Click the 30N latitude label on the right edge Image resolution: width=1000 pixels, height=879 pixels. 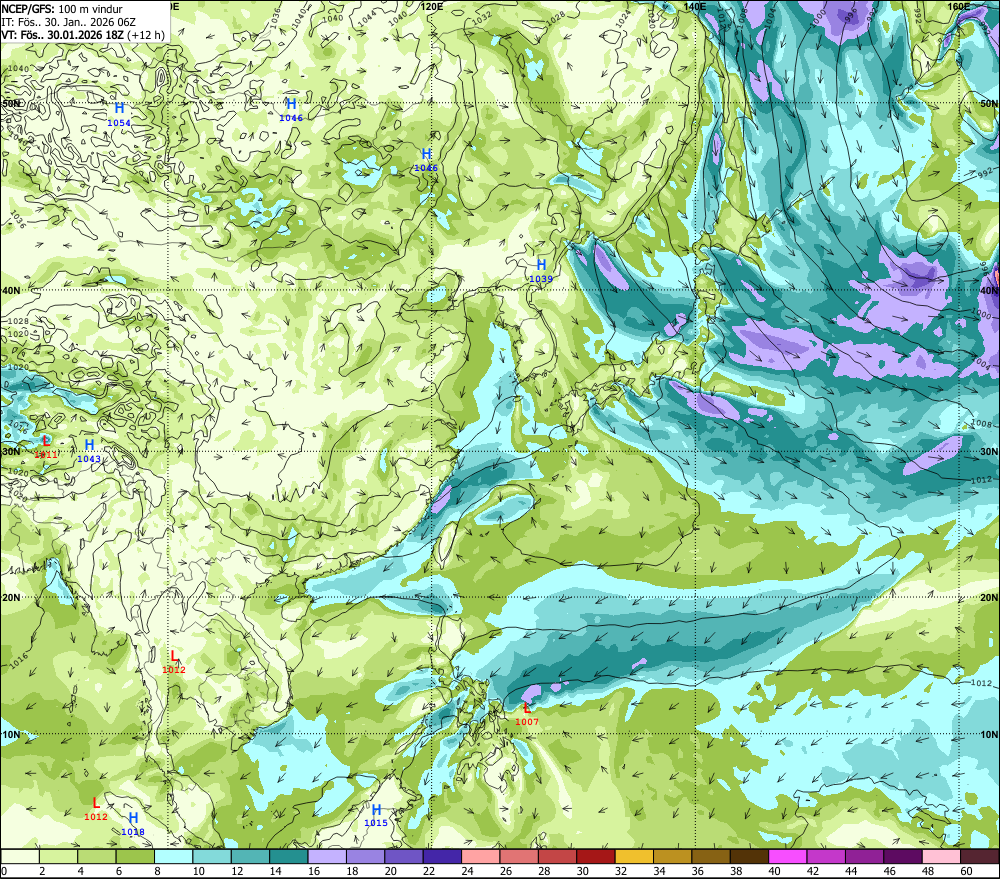(x=989, y=452)
